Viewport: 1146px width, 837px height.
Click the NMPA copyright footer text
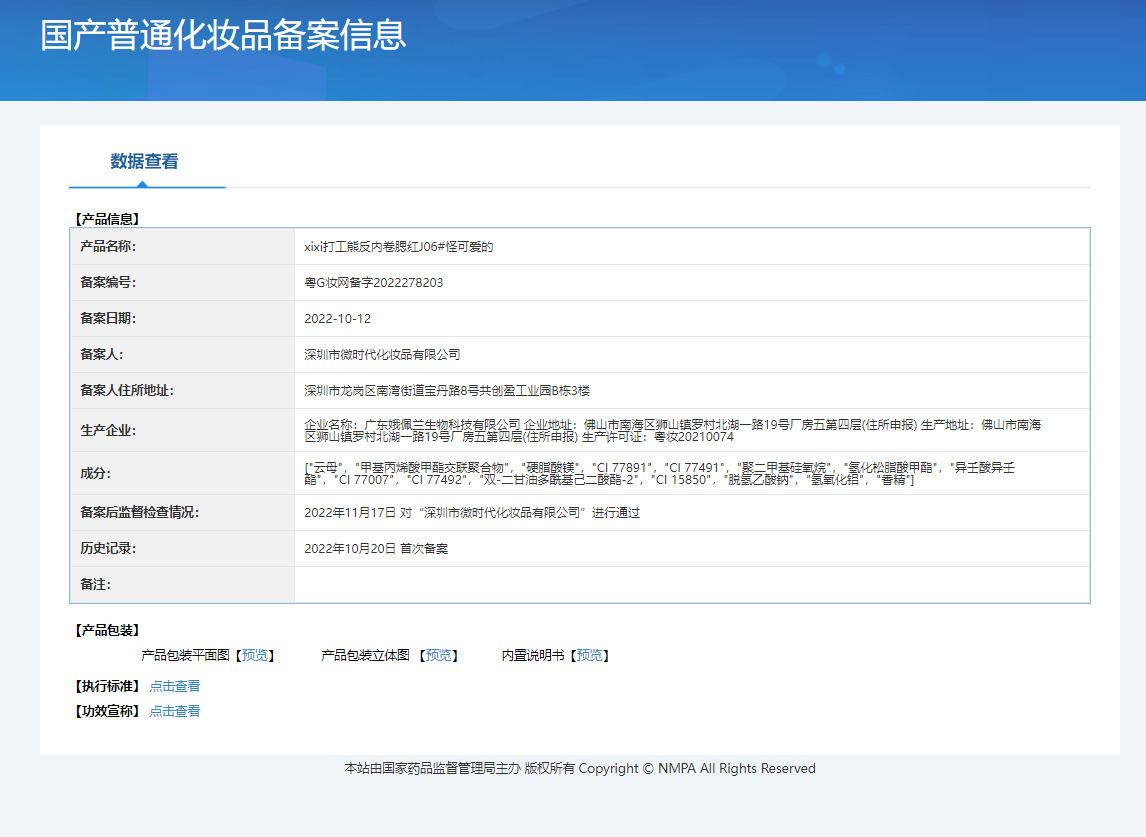580,769
